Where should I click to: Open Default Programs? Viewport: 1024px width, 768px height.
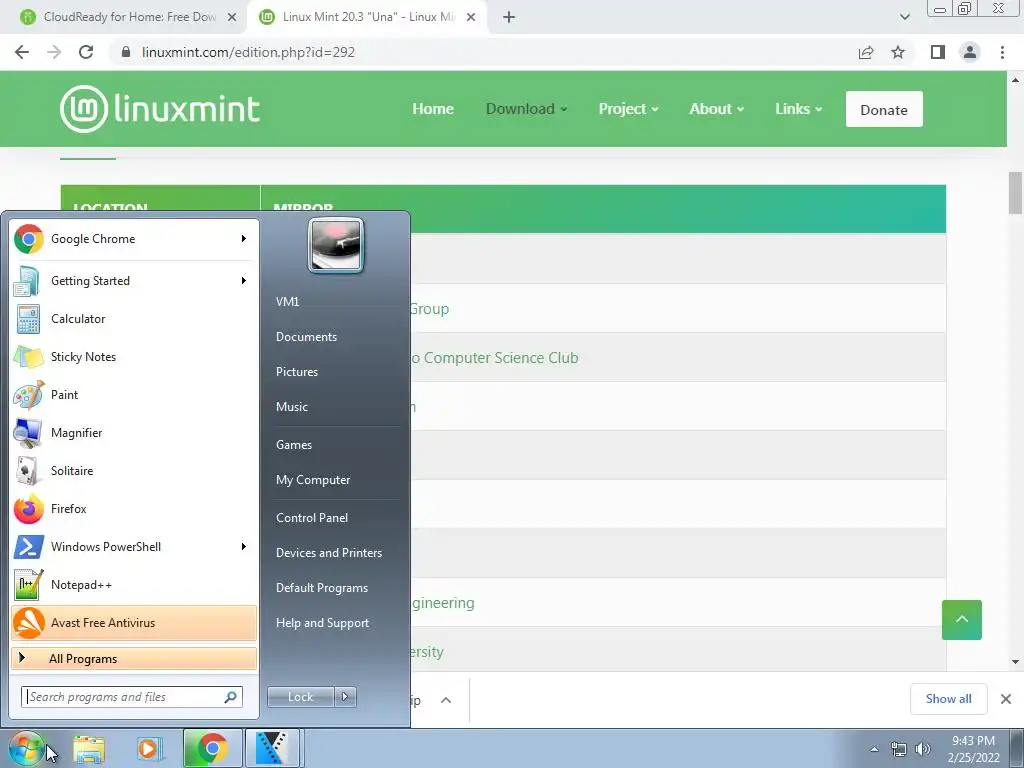pos(321,588)
